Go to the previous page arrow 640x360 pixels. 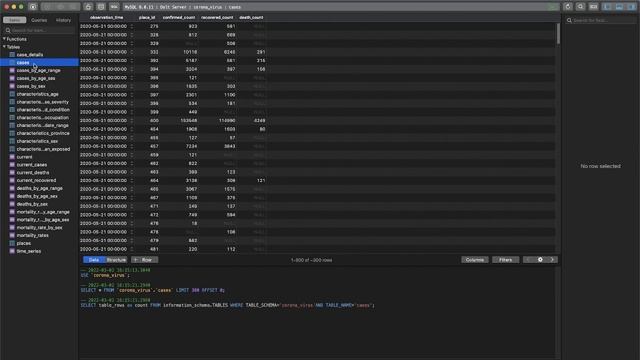pos(528,260)
